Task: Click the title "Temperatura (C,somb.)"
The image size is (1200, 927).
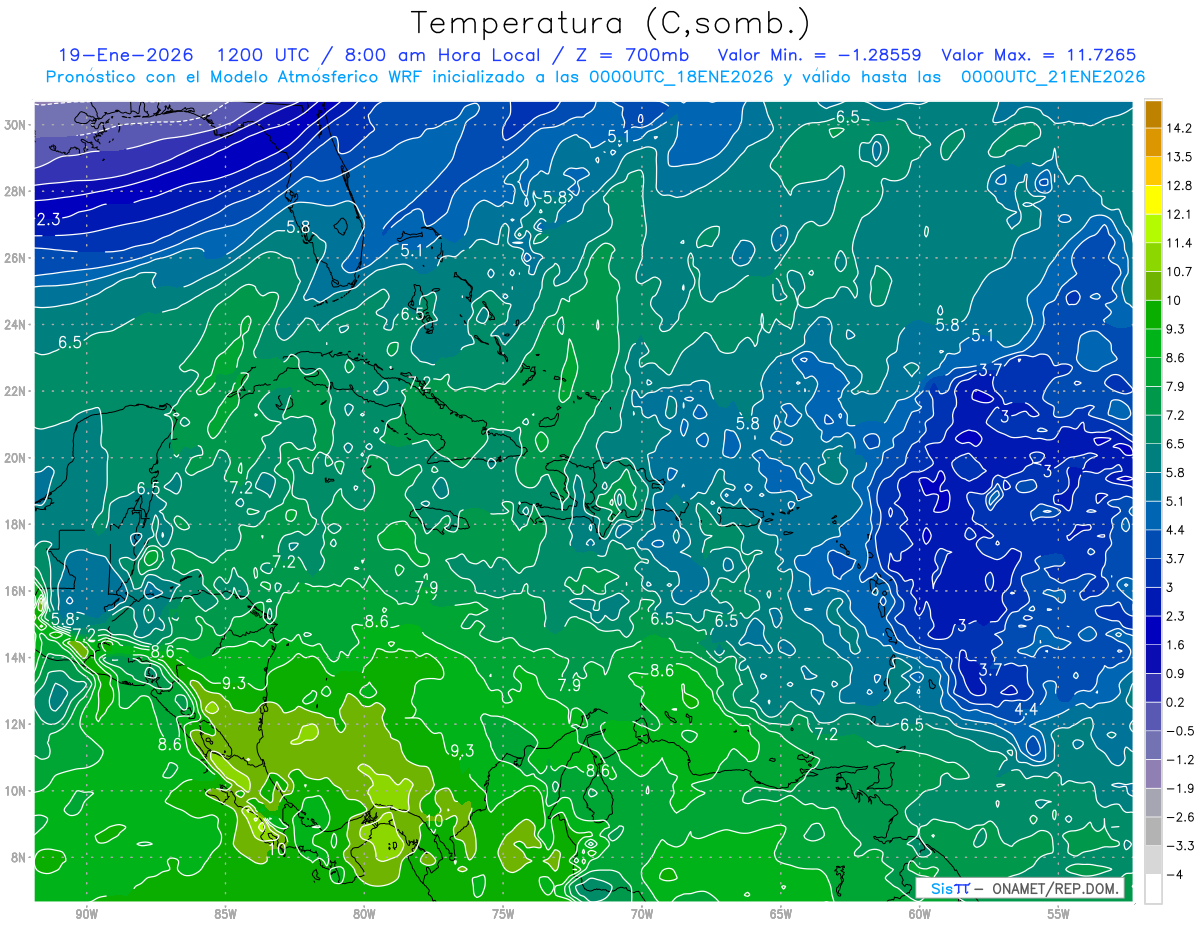Action: point(611,23)
